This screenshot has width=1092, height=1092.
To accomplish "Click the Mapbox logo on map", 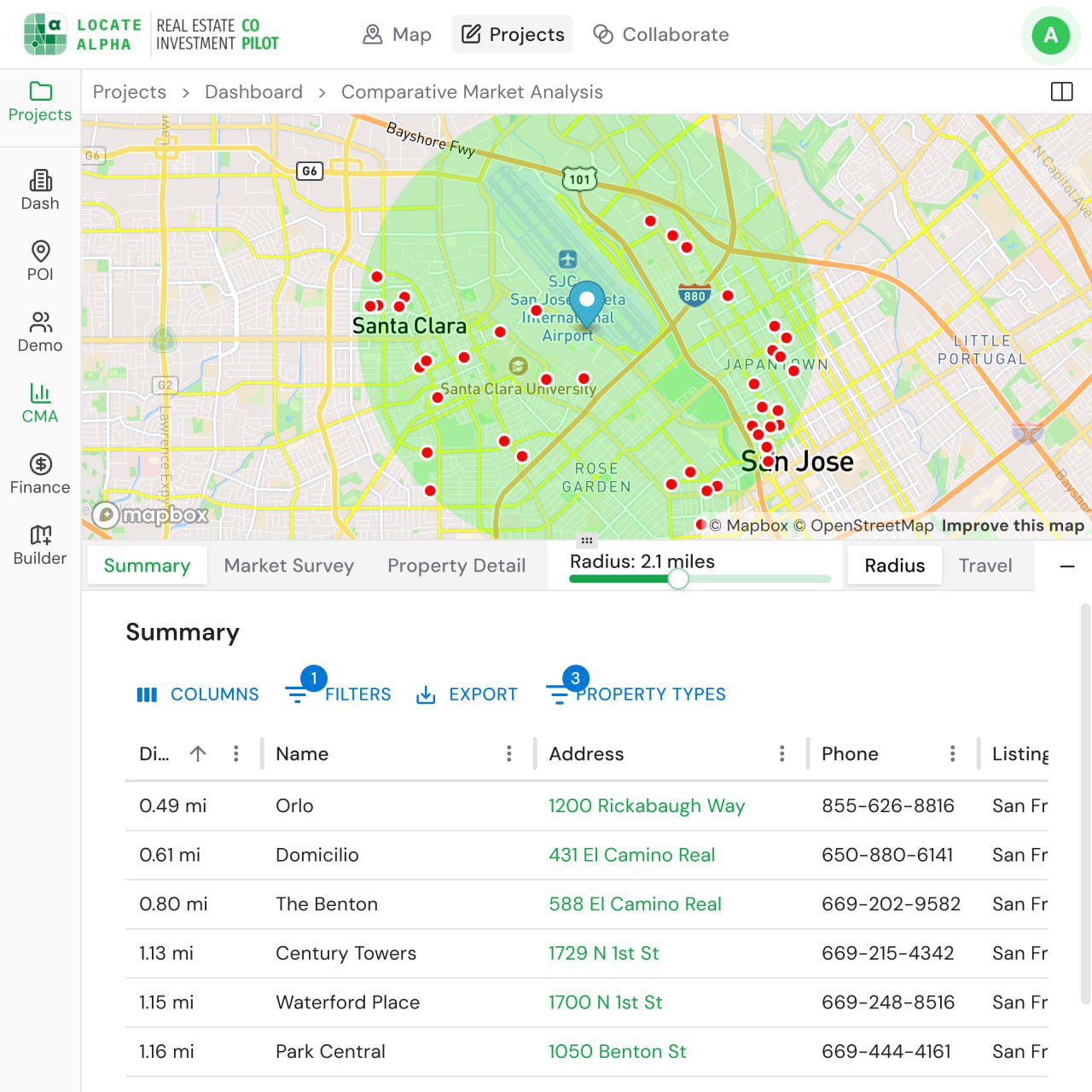I will pos(150,514).
